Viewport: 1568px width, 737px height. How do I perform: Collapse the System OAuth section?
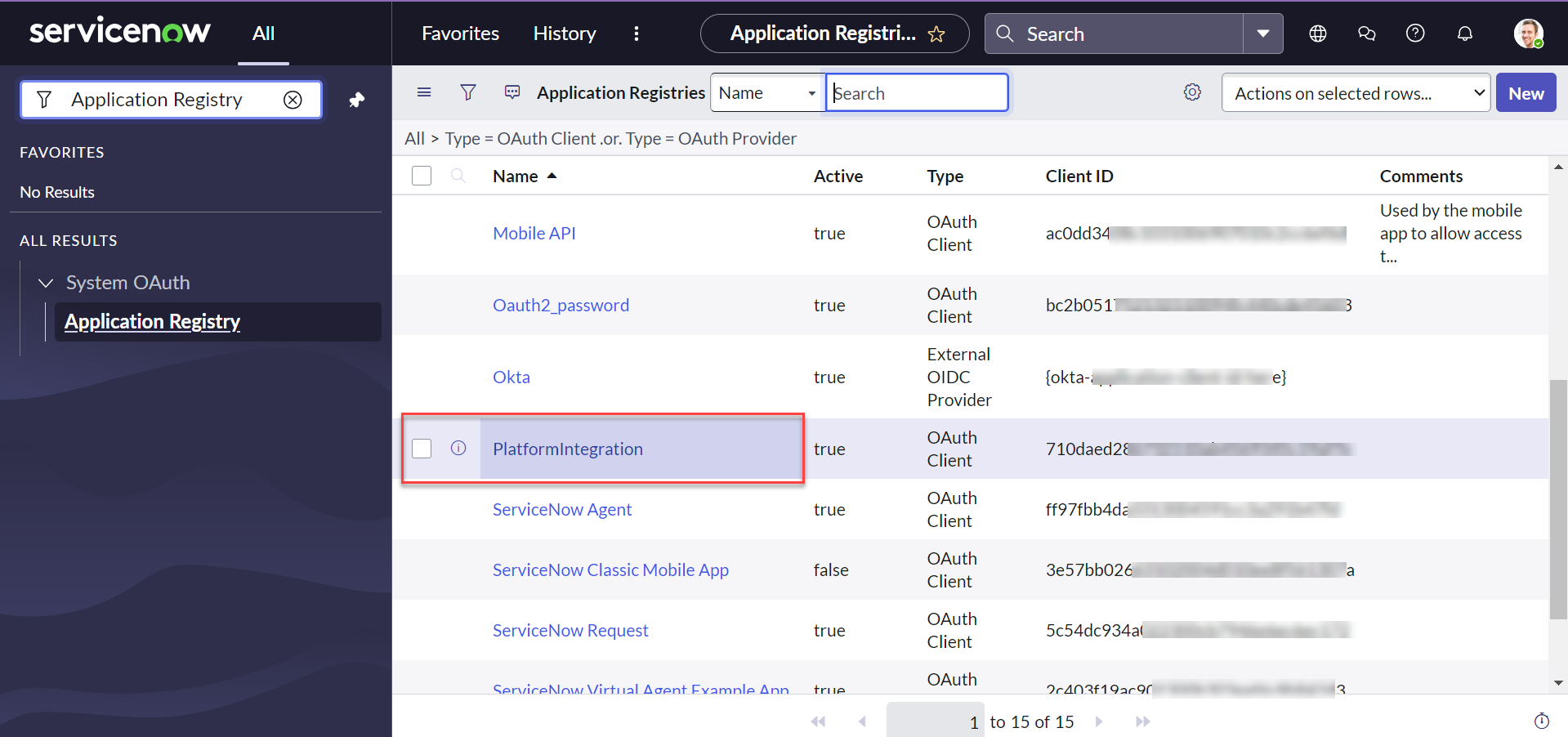[46, 283]
